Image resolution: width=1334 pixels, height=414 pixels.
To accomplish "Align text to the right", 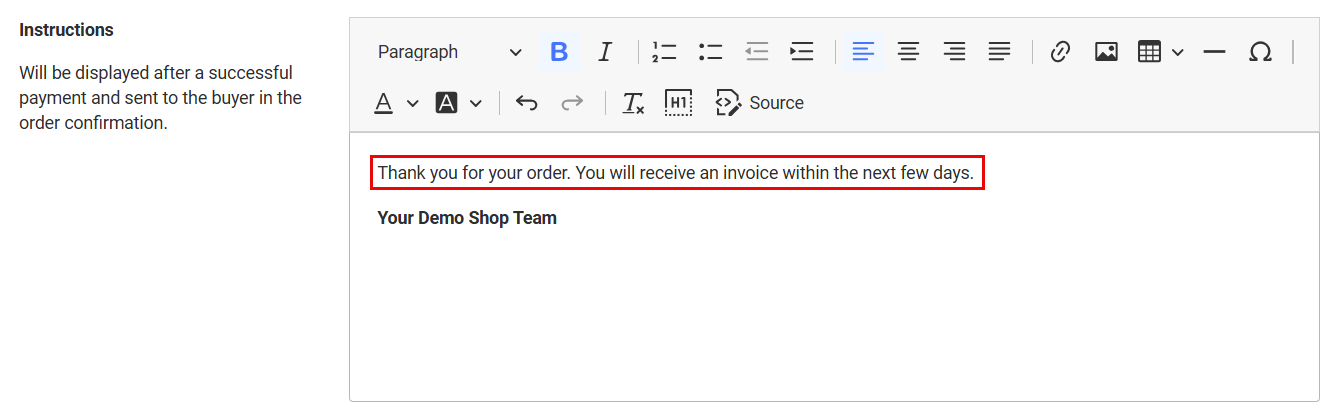I will pos(954,52).
